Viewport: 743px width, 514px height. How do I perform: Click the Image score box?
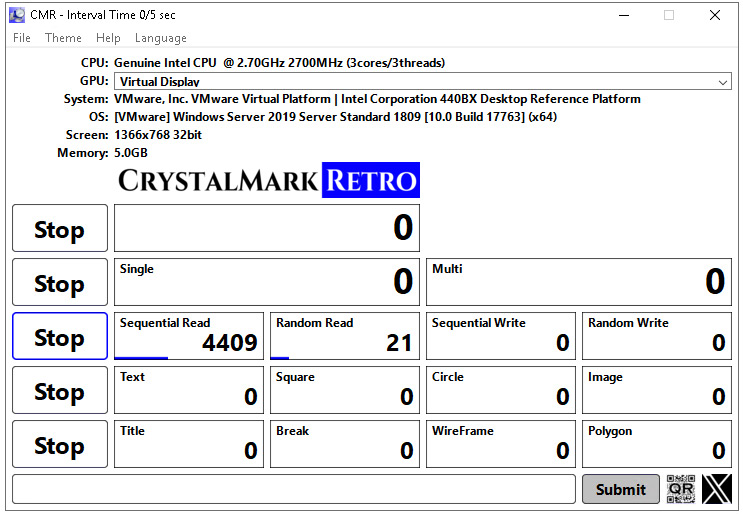[657, 390]
